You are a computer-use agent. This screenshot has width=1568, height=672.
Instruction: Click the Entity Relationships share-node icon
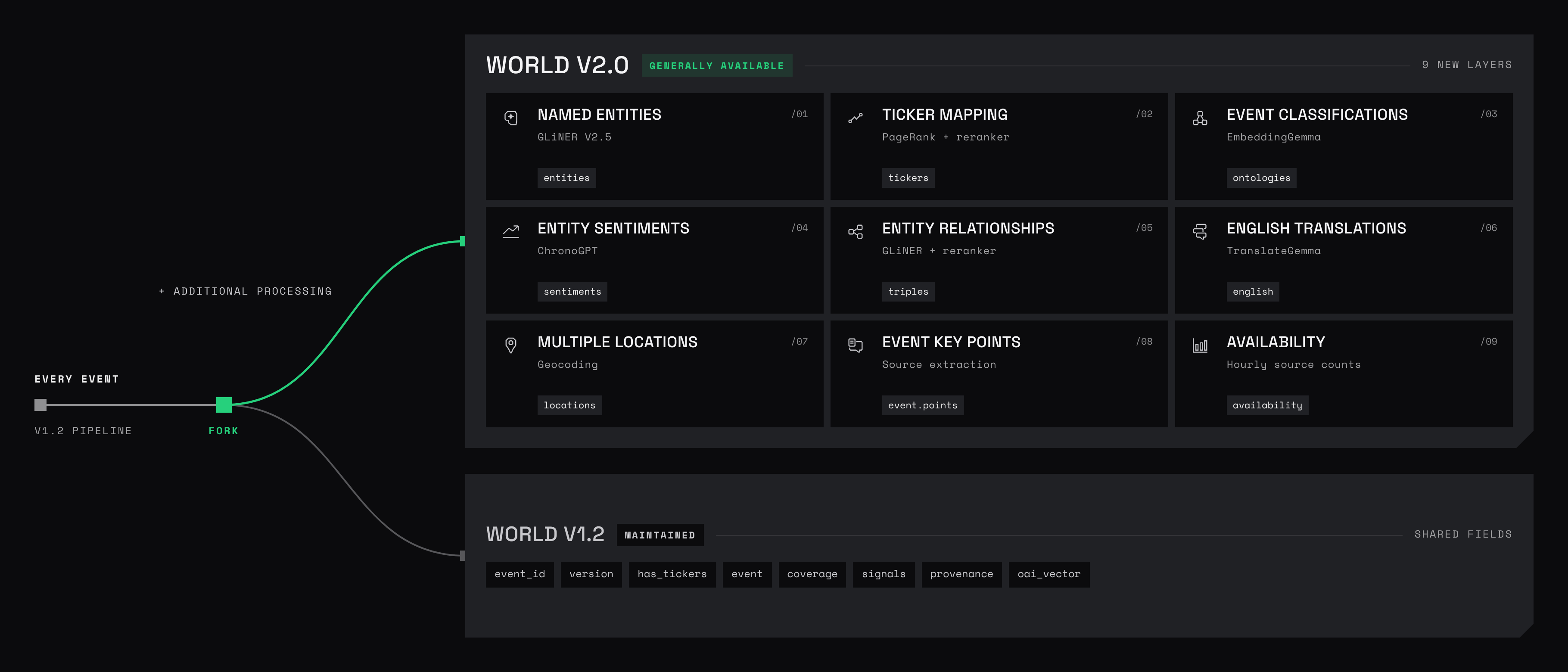tap(855, 231)
